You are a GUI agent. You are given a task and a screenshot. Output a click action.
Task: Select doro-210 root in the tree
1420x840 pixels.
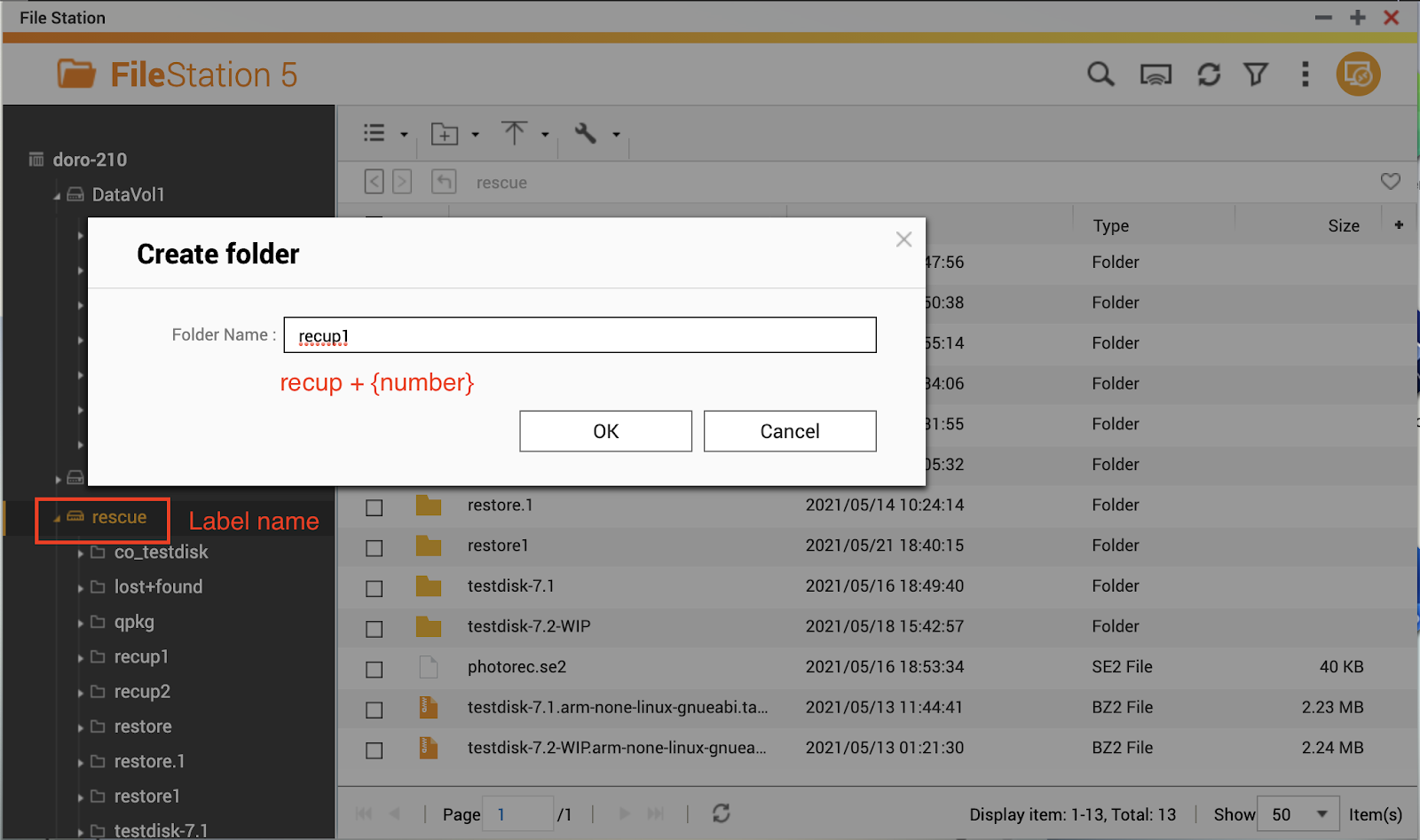point(90,160)
